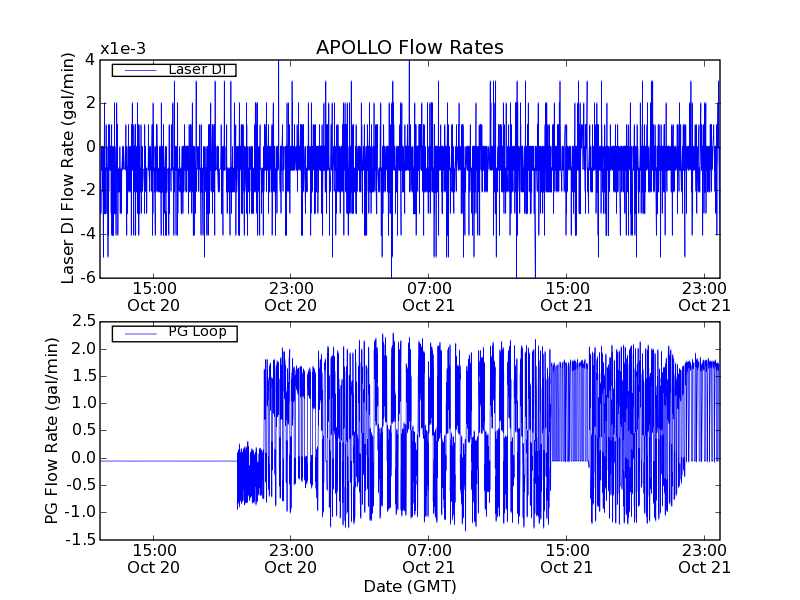800x600 pixels.
Task: Click the "-6" y-axis tick on Laser DI plot
Action: 88,277
